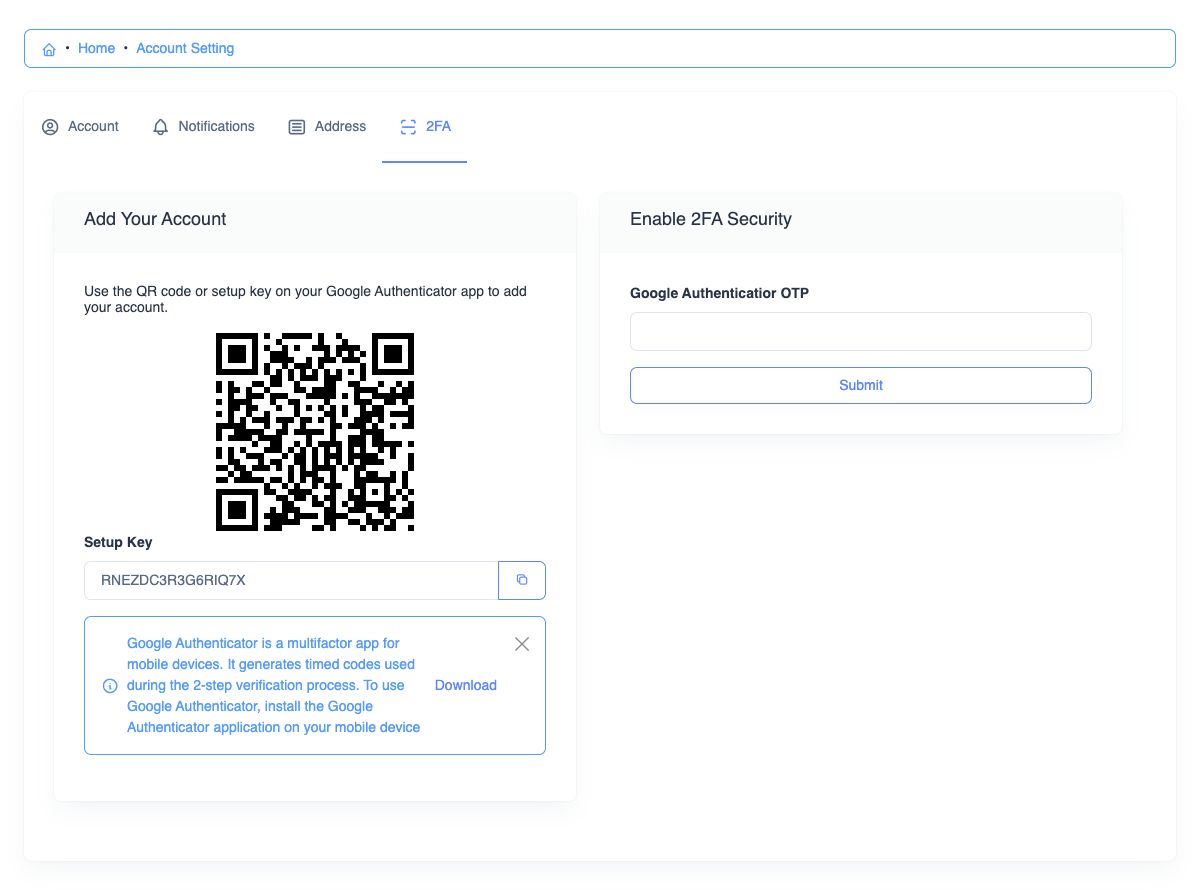The image size is (1202, 890).
Task: Switch to the Notifications tab
Action: [x=216, y=127]
